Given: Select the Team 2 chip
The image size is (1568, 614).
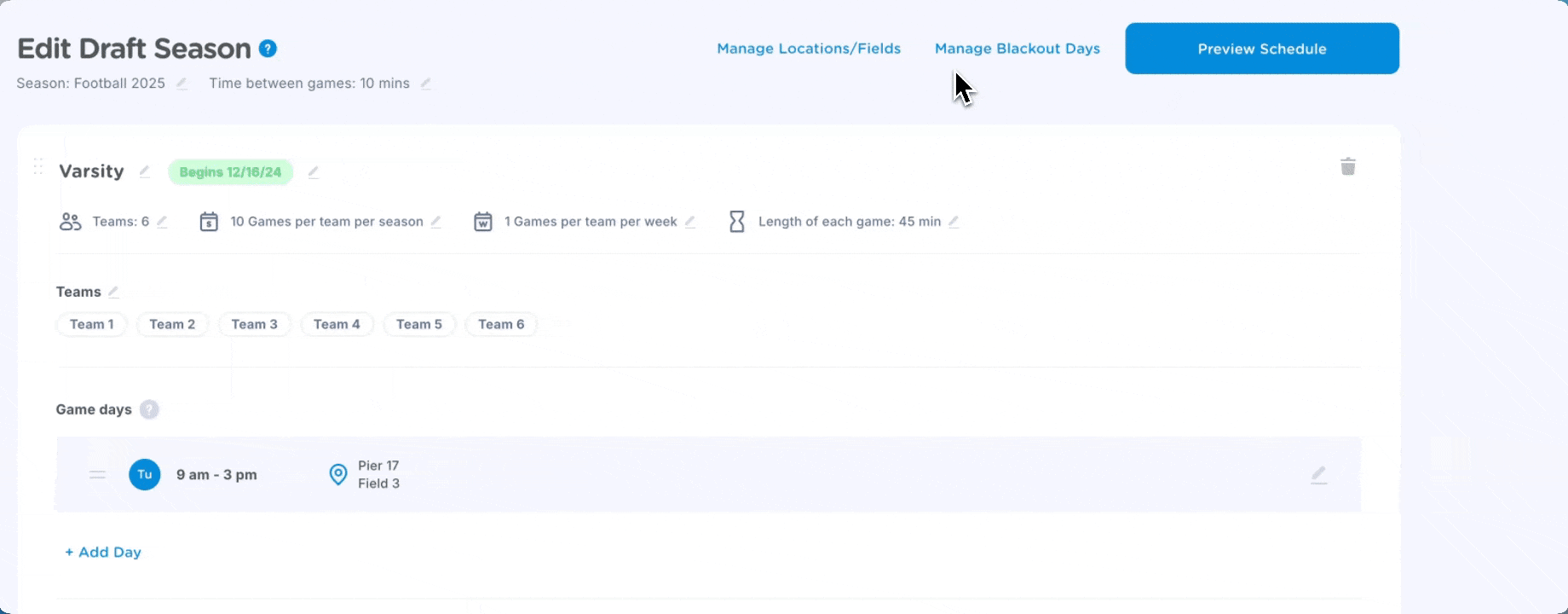Looking at the screenshot, I should click(x=172, y=324).
